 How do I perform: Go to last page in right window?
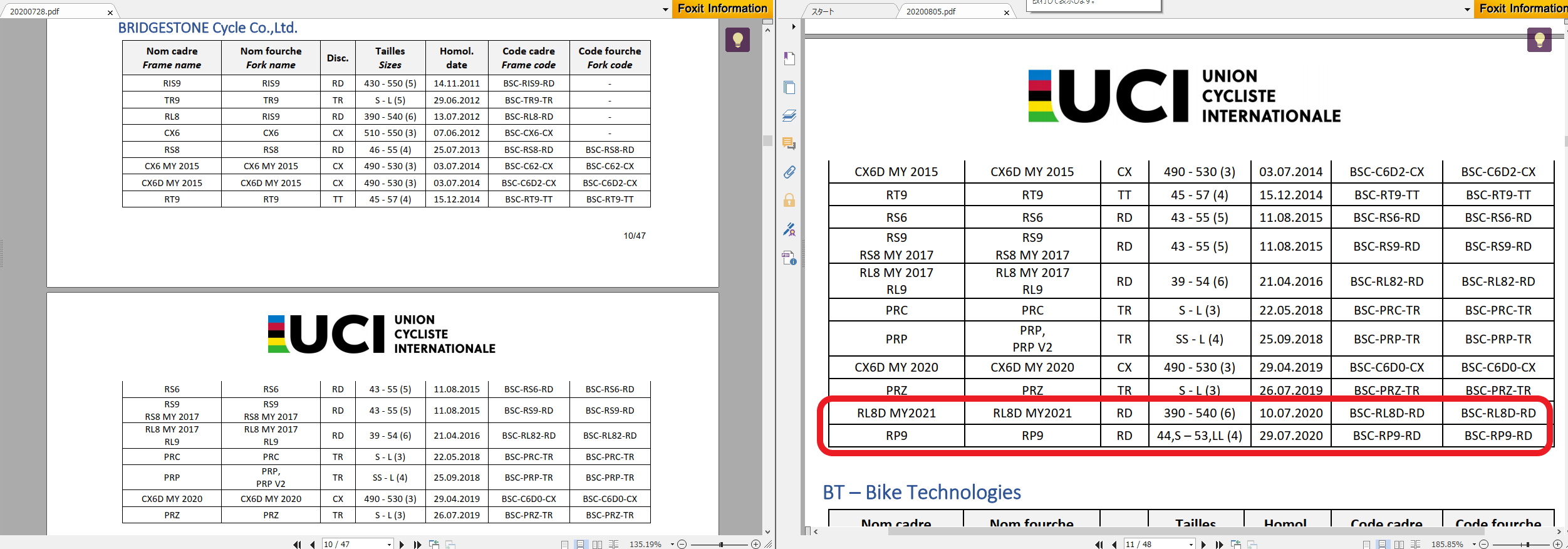(x=1219, y=545)
